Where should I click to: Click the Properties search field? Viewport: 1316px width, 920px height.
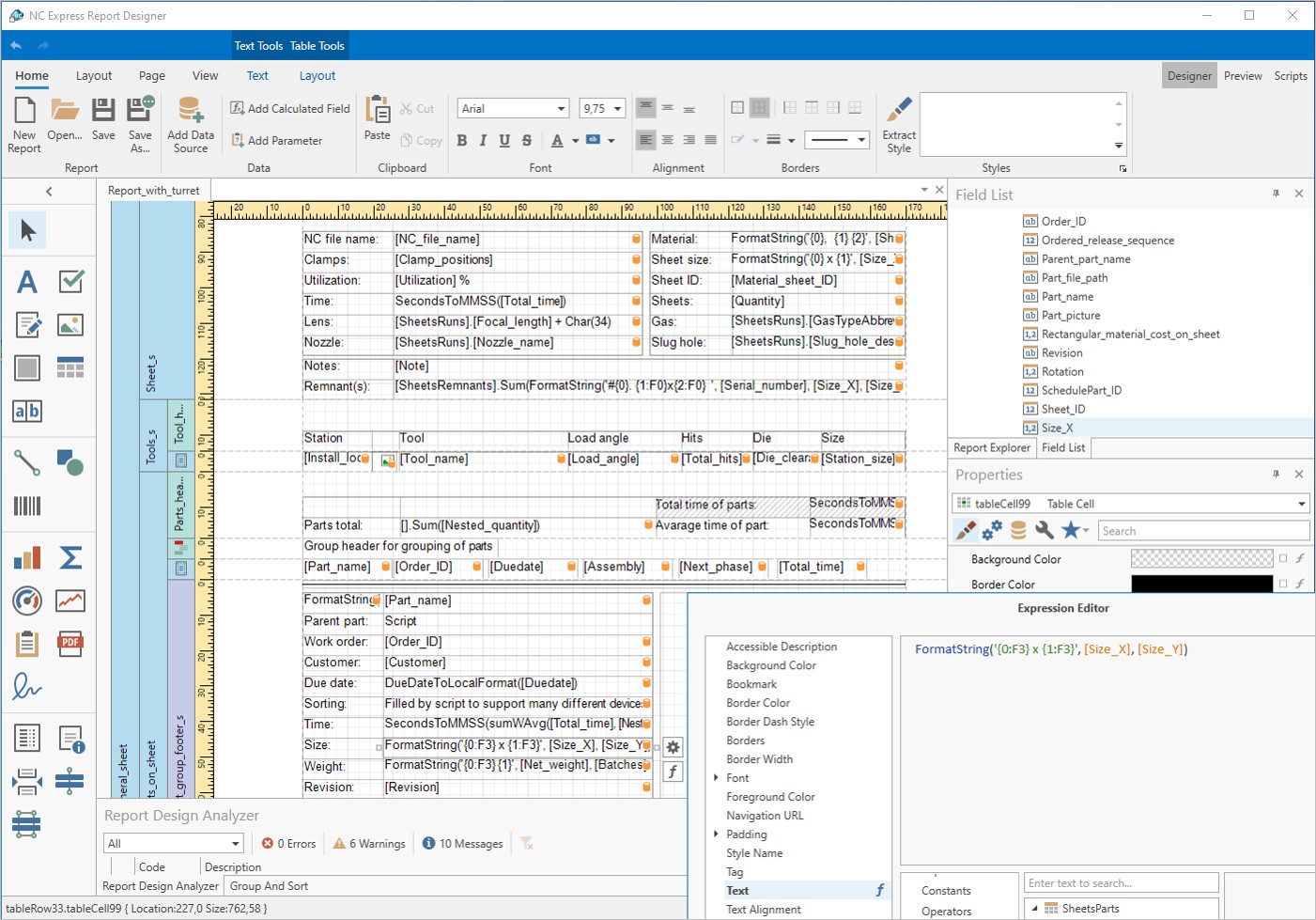[1202, 531]
